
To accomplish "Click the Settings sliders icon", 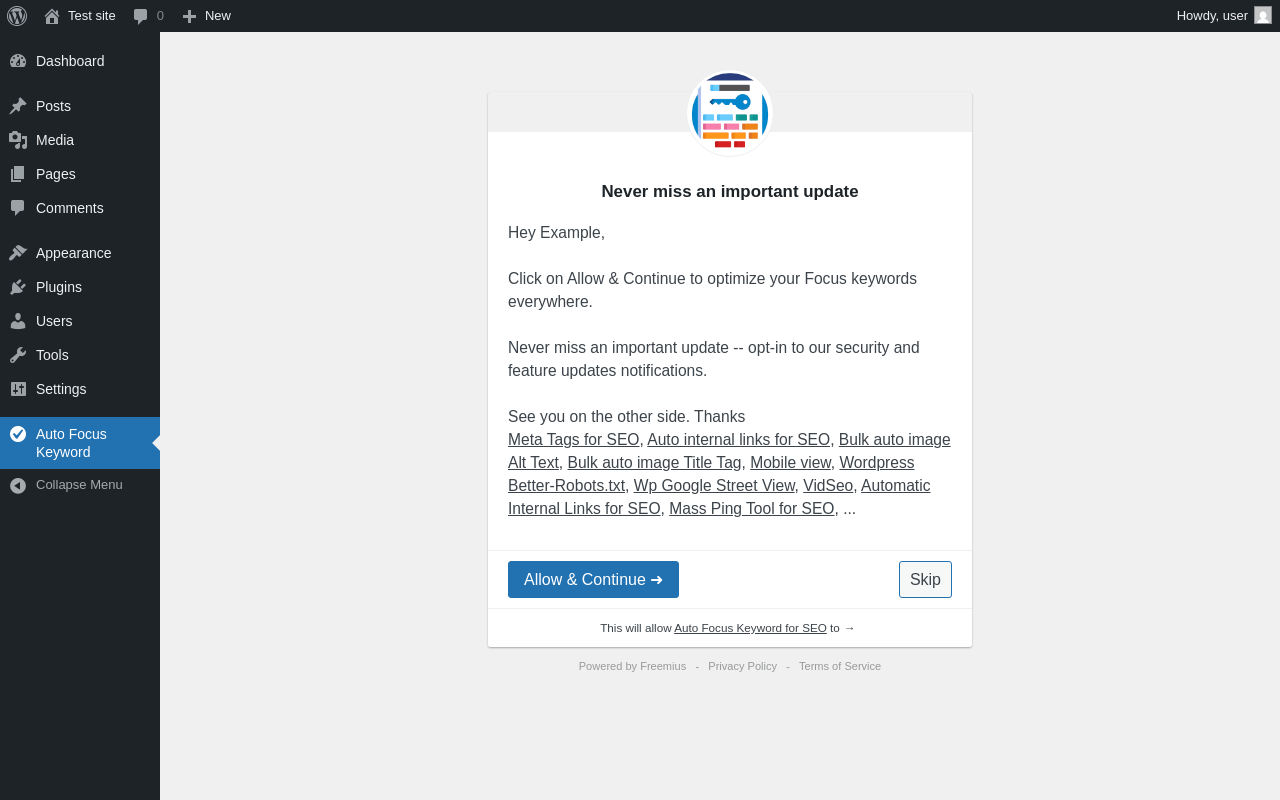I will pyautogui.click(x=18, y=389).
